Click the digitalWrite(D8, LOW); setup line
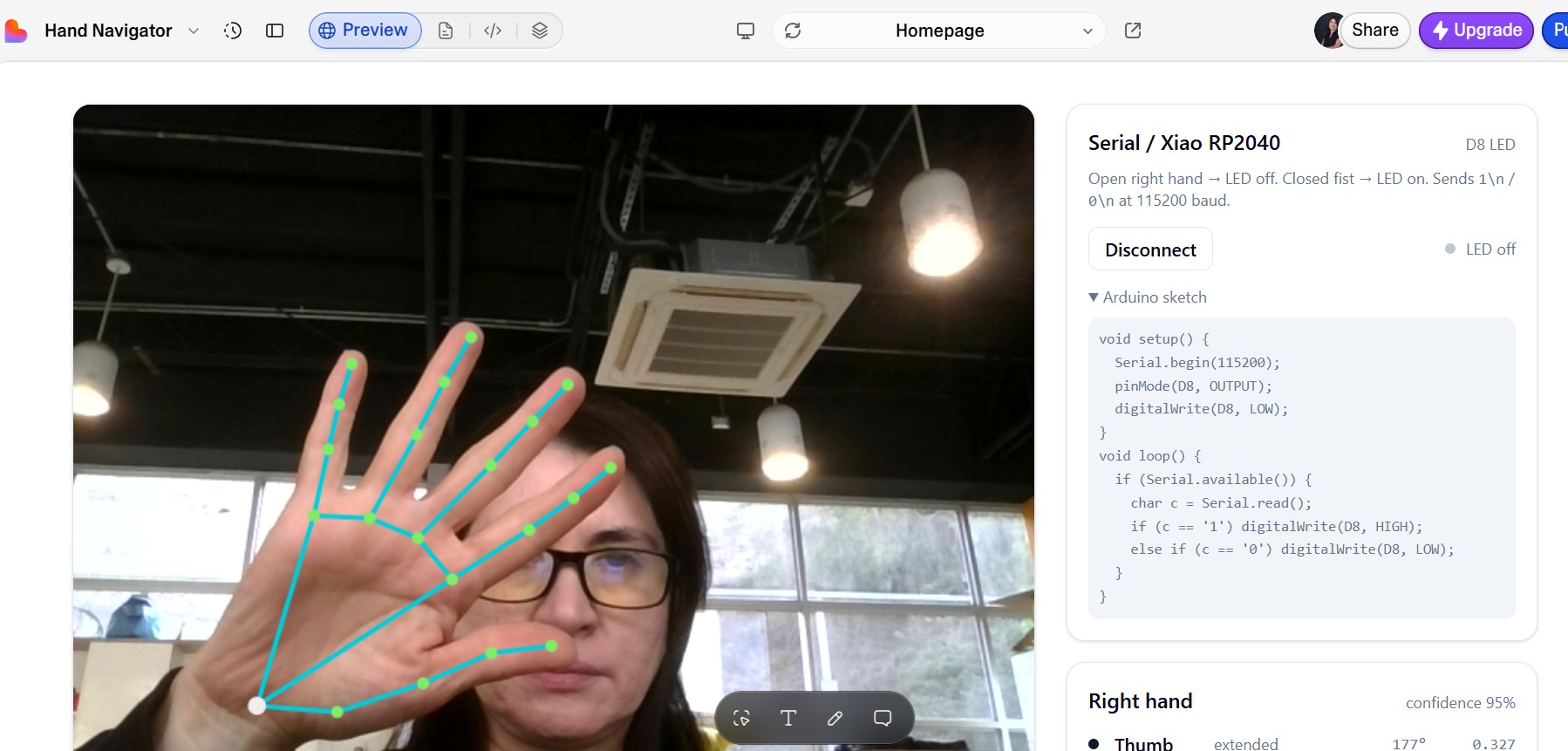Image resolution: width=1568 pixels, height=751 pixels. [1201, 409]
